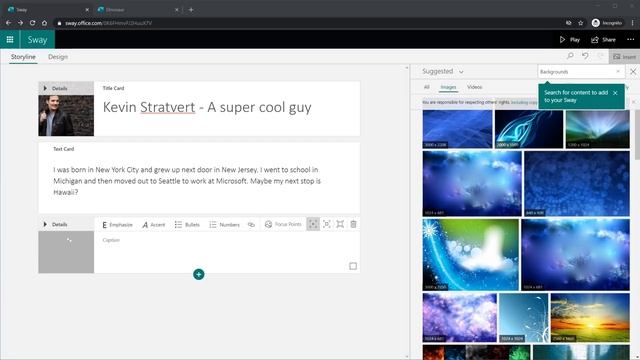Expand Details on the Title Card
The height and width of the screenshot is (360, 640).
tap(56, 88)
